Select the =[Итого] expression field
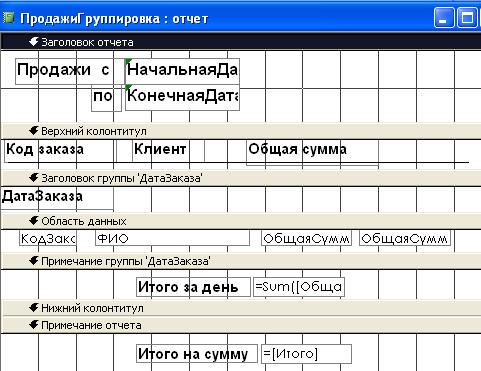 [306, 354]
